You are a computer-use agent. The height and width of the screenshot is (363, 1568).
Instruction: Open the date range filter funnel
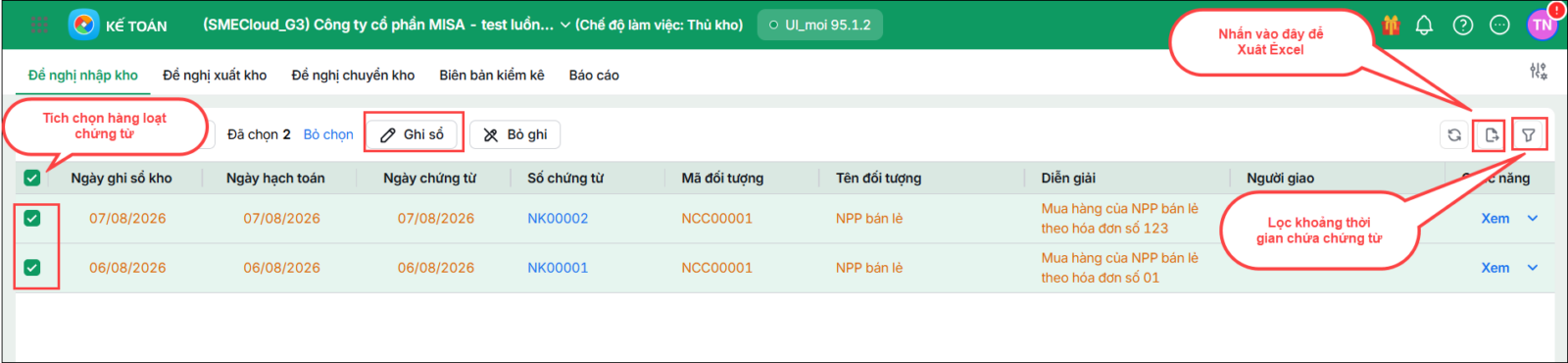click(x=1529, y=135)
